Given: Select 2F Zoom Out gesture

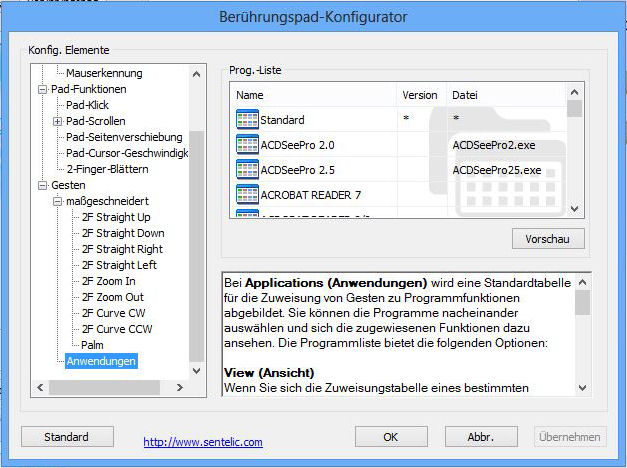Looking at the screenshot, I should (x=113, y=297).
